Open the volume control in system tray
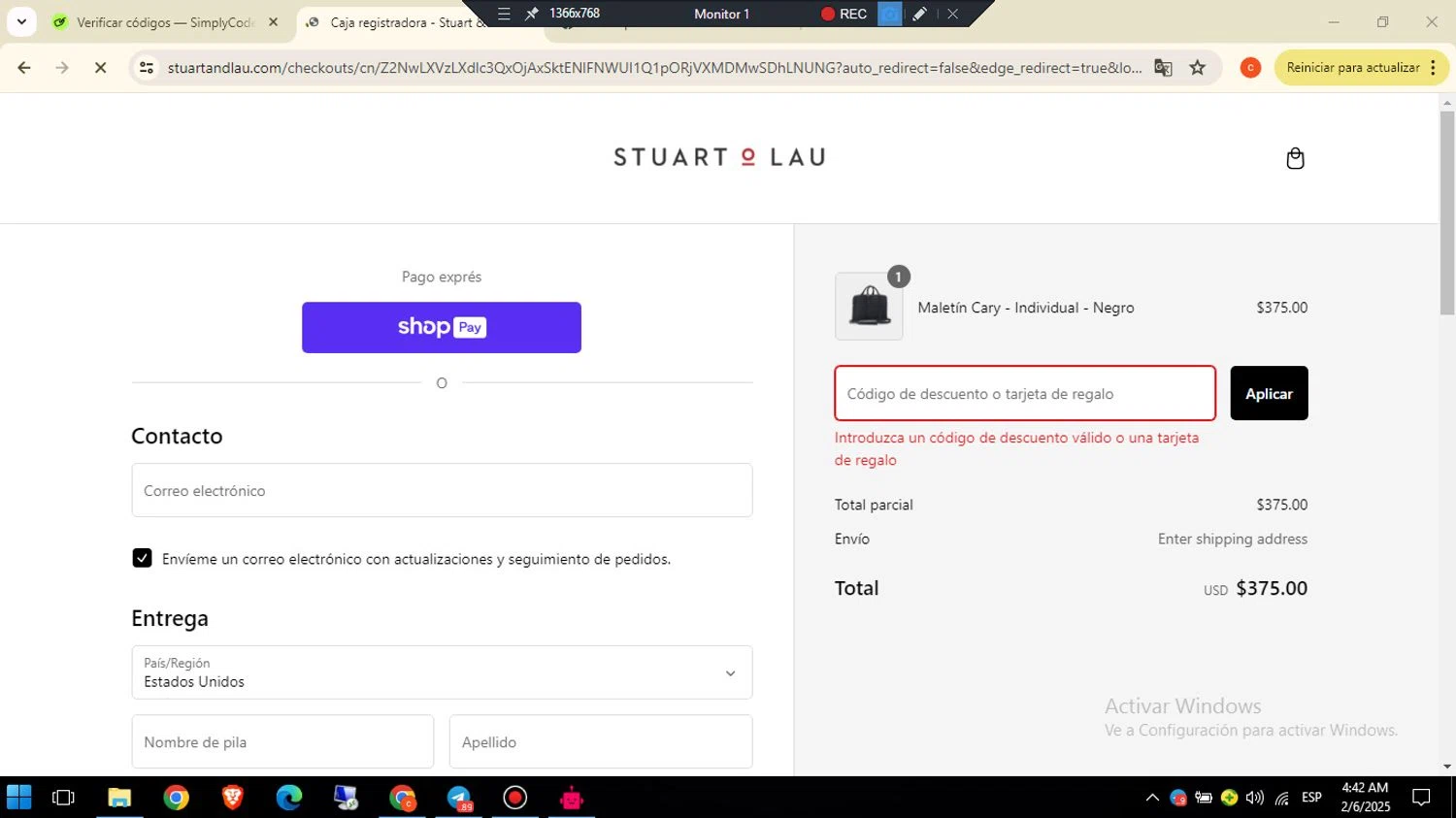The height and width of the screenshot is (818, 1456). (1255, 798)
